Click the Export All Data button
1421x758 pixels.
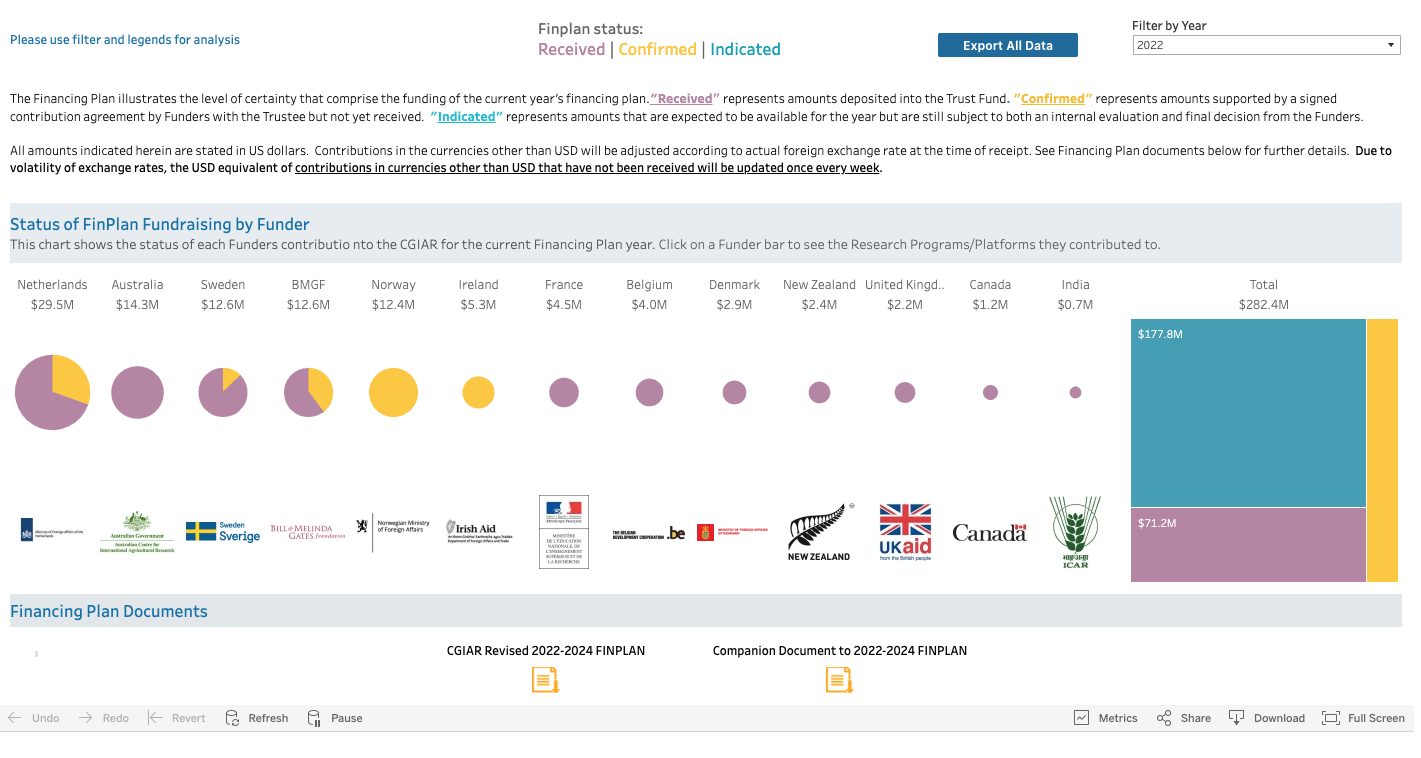[x=1007, y=45]
